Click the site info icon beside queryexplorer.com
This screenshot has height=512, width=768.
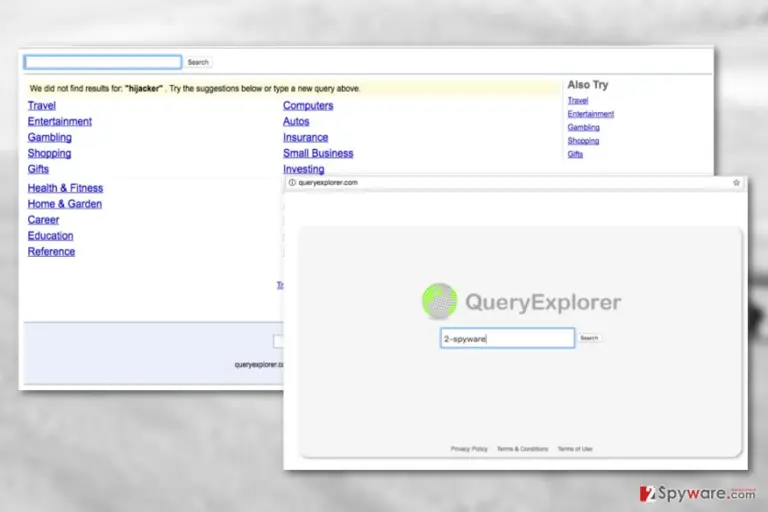(x=292, y=182)
